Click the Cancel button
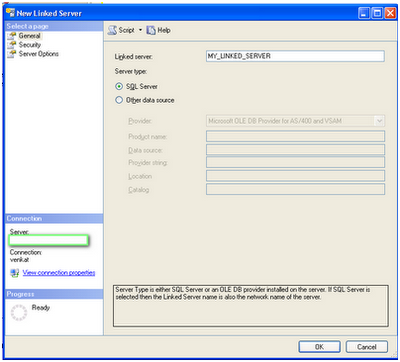The image size is (400, 362). click(367, 347)
